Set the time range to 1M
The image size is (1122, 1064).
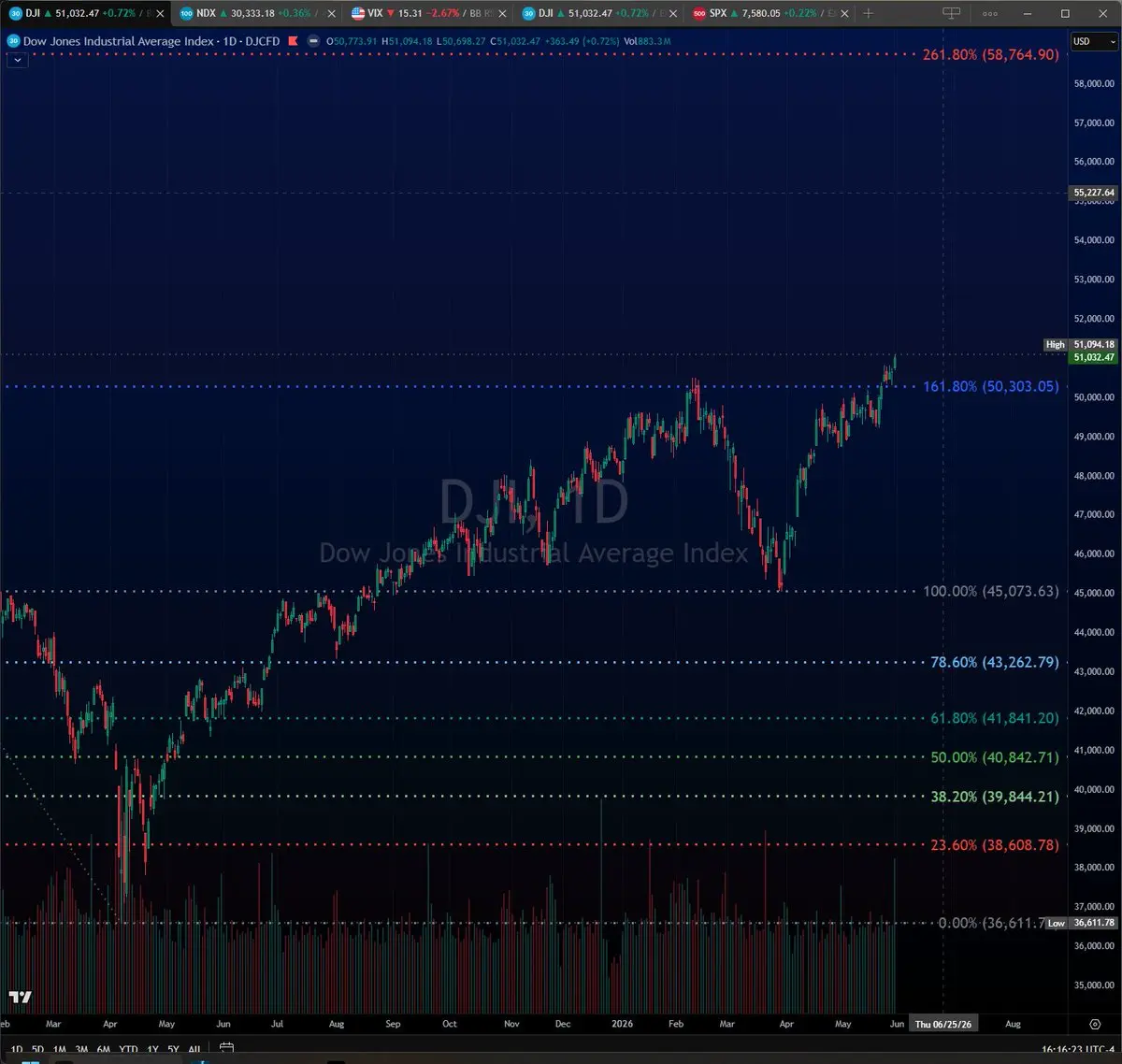point(60,1050)
